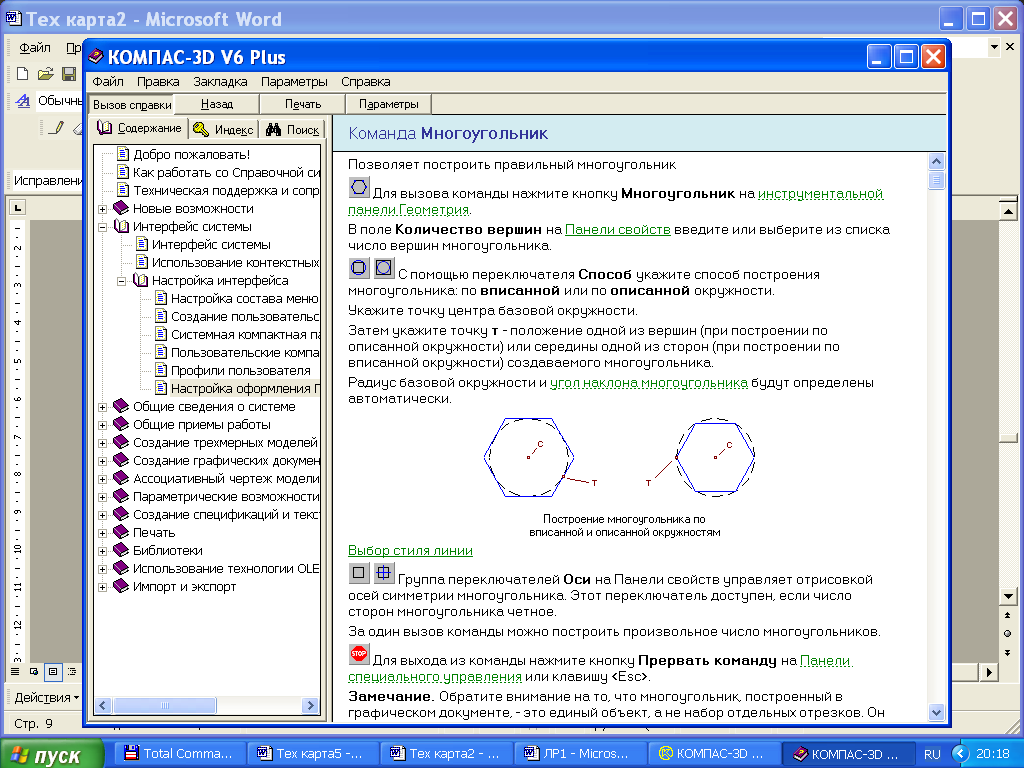Click the tree horizontal scrollbar thumb
Screen dimensions: 1024x768
click(165, 705)
